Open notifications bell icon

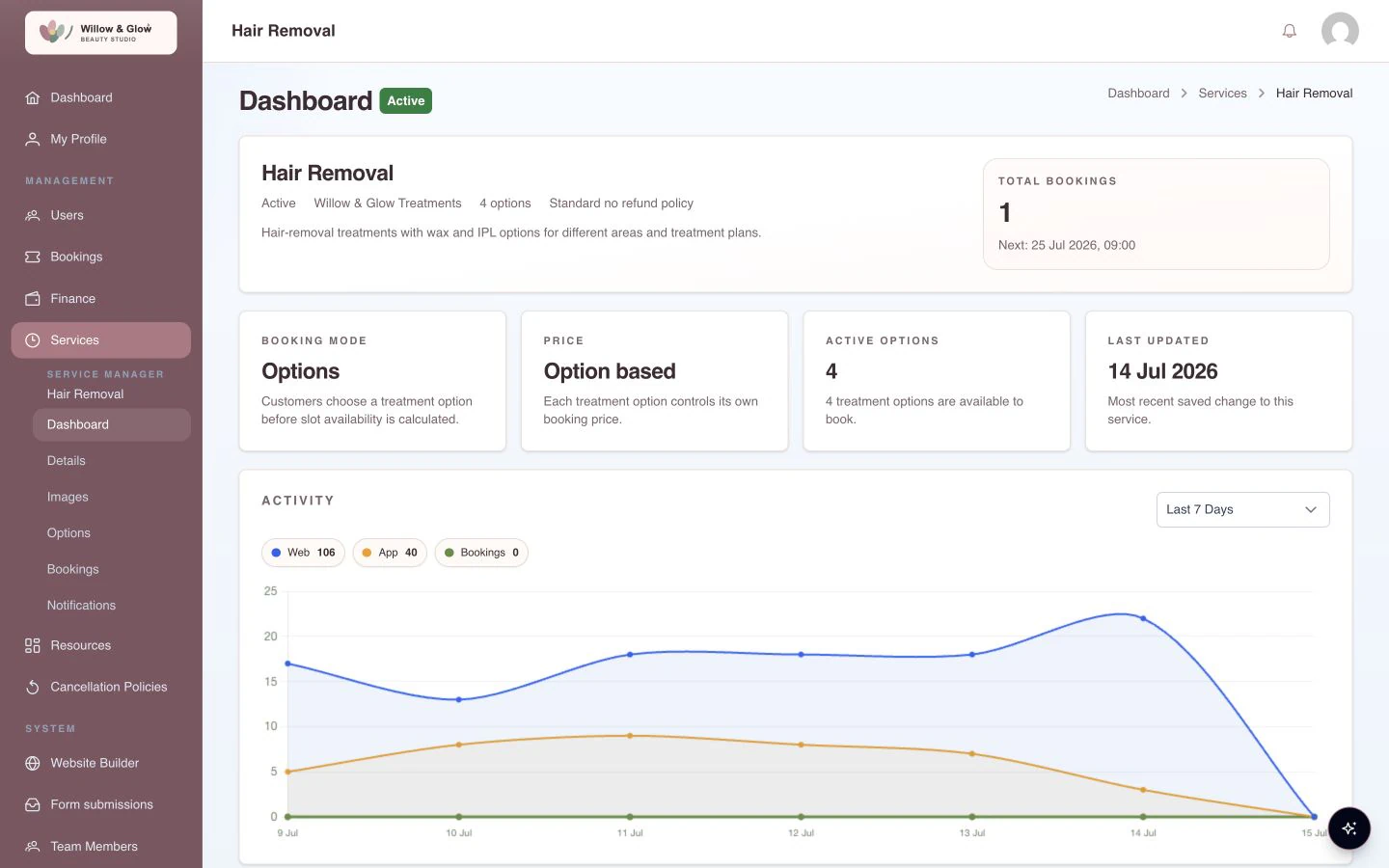[x=1289, y=31]
